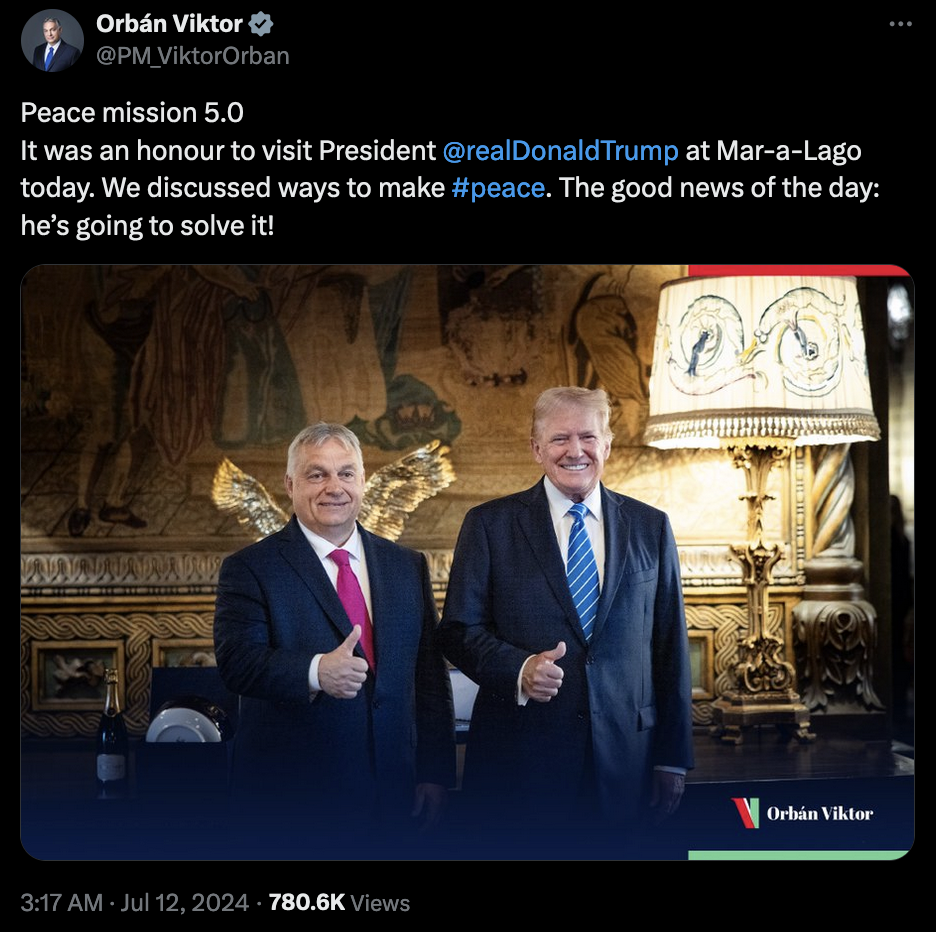
Task: Follow the #peace hashtag link
Action: (498, 188)
